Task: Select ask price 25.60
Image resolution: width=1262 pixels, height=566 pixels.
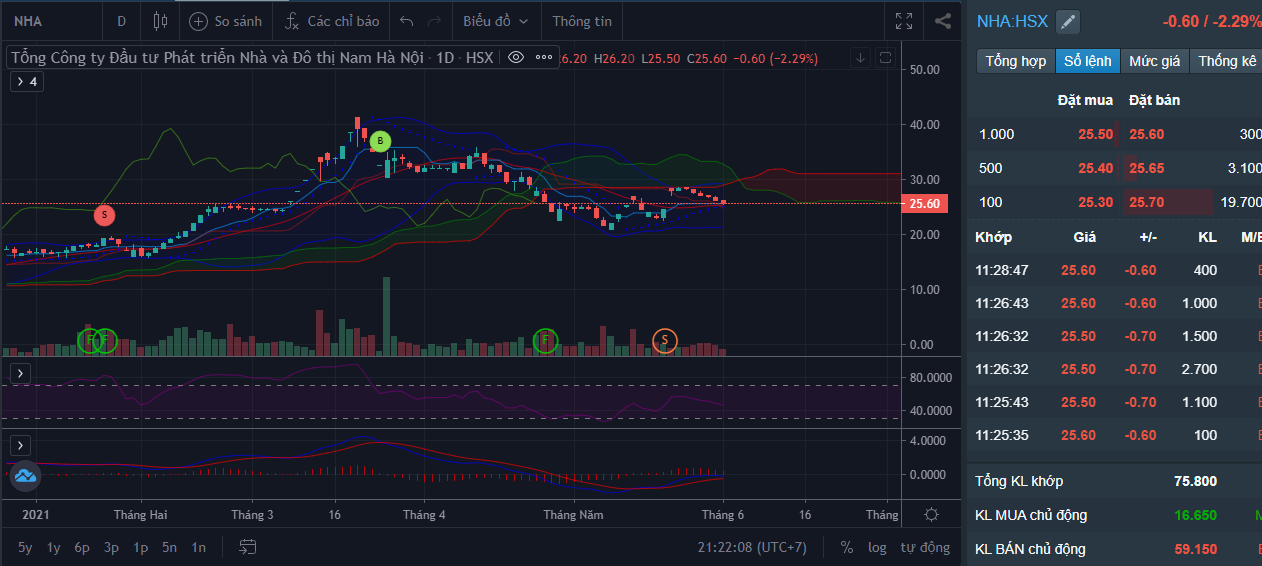Action: (1146, 134)
